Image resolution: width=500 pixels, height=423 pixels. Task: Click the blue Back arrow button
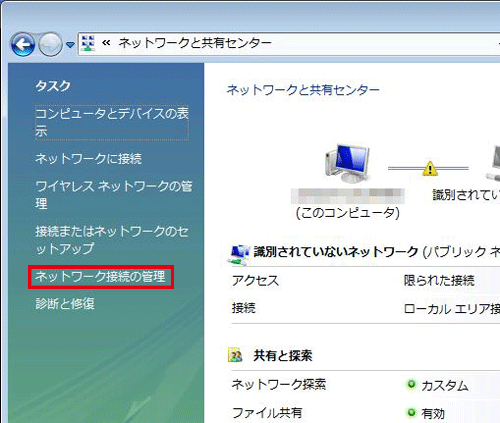coord(23,44)
